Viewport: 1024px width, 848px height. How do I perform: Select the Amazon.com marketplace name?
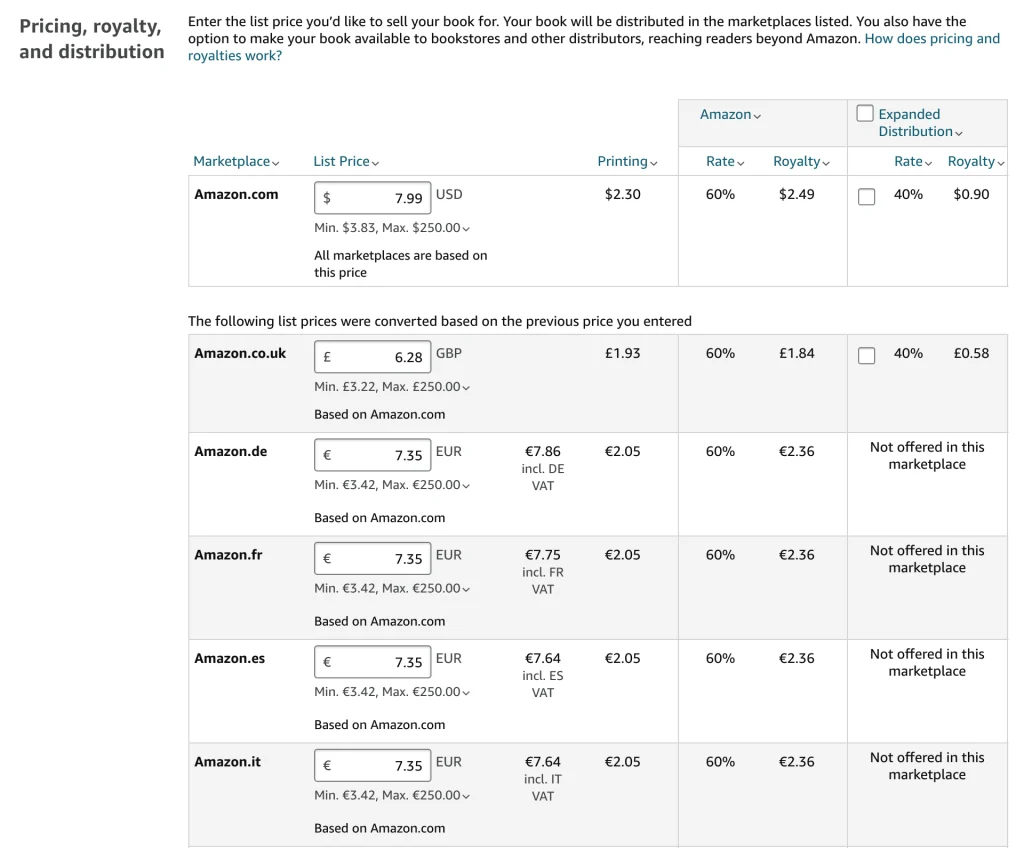coord(236,194)
